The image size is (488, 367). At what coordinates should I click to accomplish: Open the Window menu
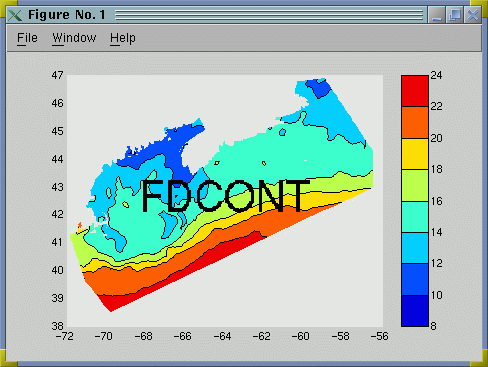tap(74, 38)
